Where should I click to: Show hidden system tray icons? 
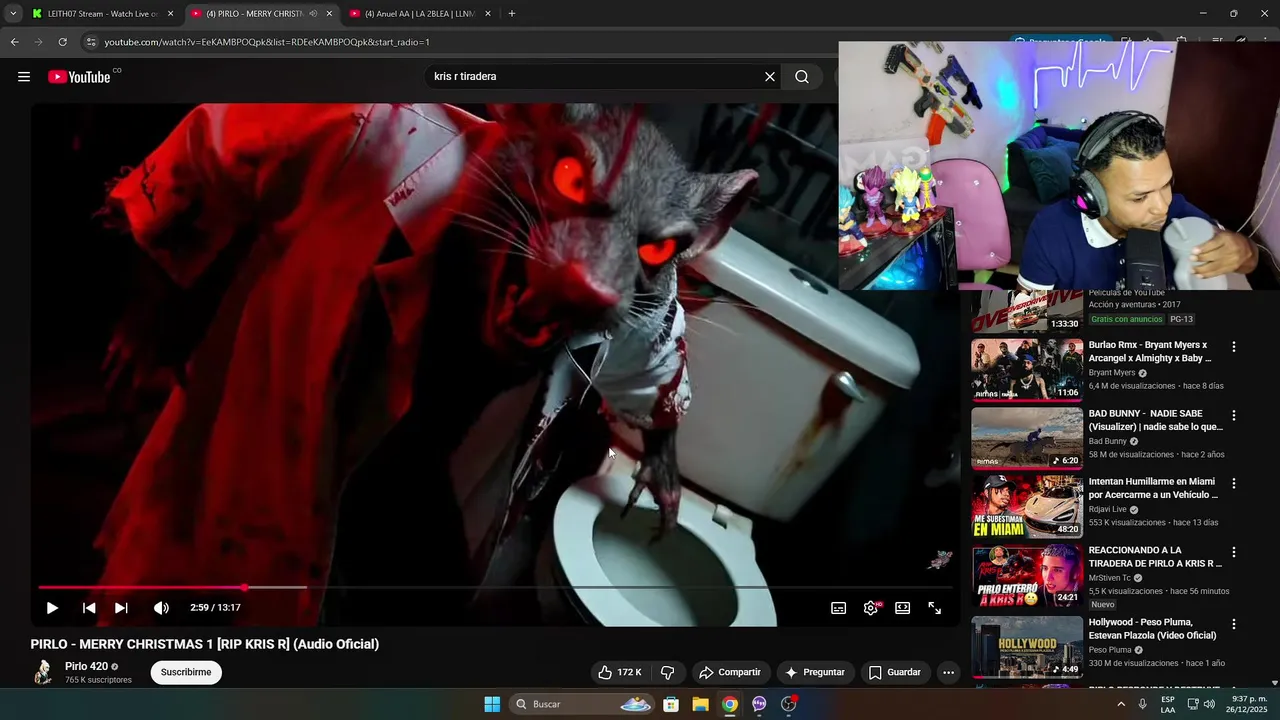pyautogui.click(x=1121, y=704)
